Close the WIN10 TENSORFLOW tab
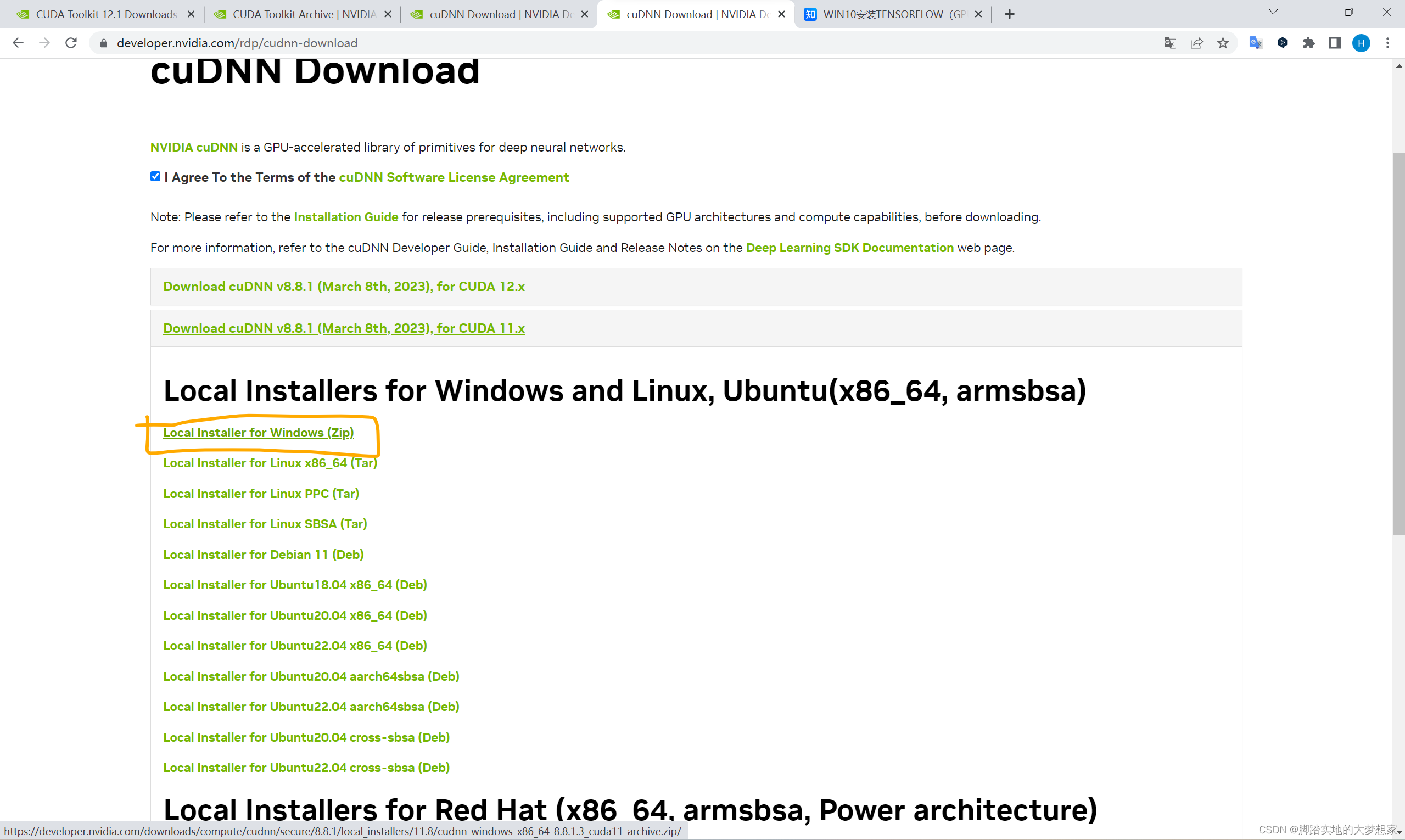Screen dimensions: 1405x840 978,14
